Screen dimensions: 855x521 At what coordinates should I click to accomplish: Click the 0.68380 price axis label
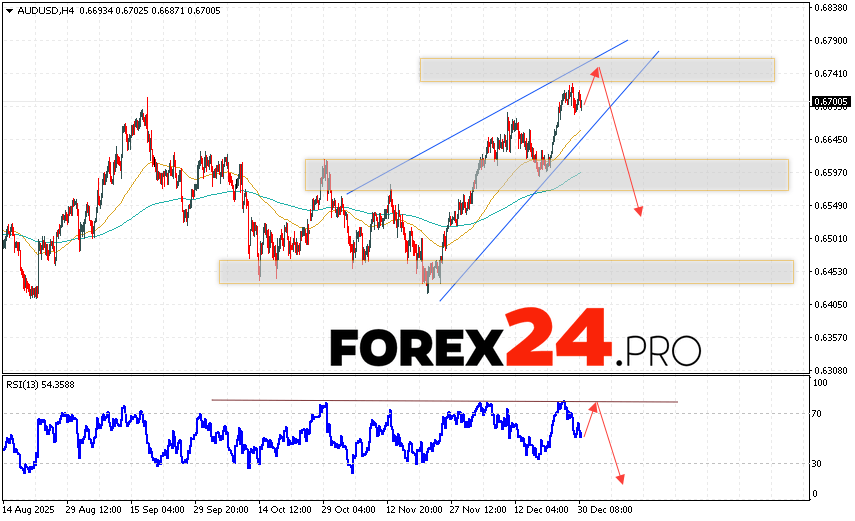click(x=832, y=6)
